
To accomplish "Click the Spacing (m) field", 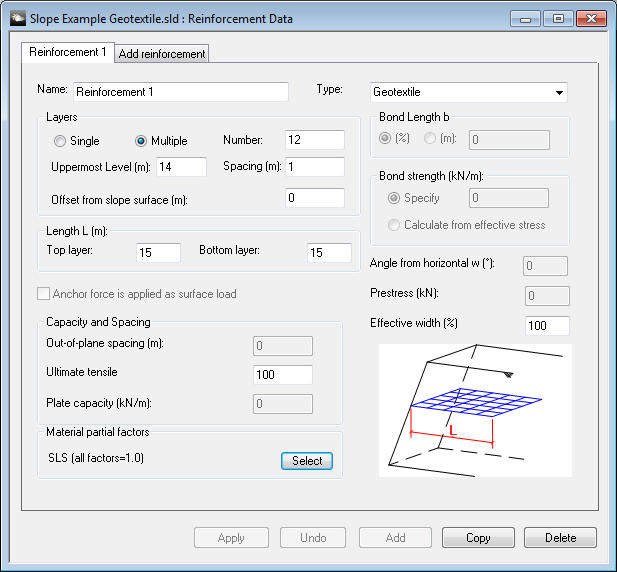I will (315, 167).
